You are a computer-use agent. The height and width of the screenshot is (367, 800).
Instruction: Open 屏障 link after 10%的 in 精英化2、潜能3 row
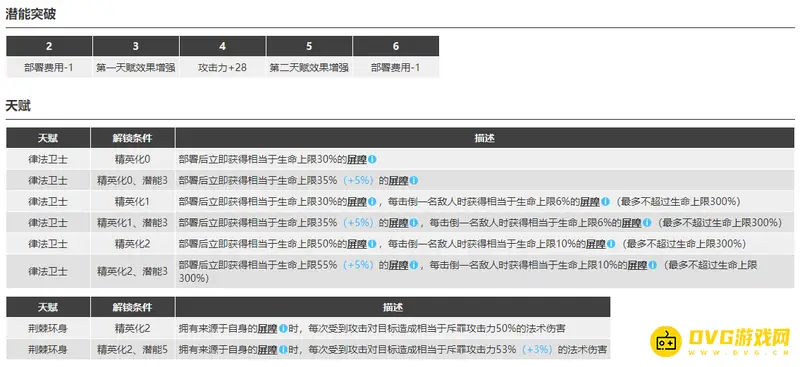[637, 265]
